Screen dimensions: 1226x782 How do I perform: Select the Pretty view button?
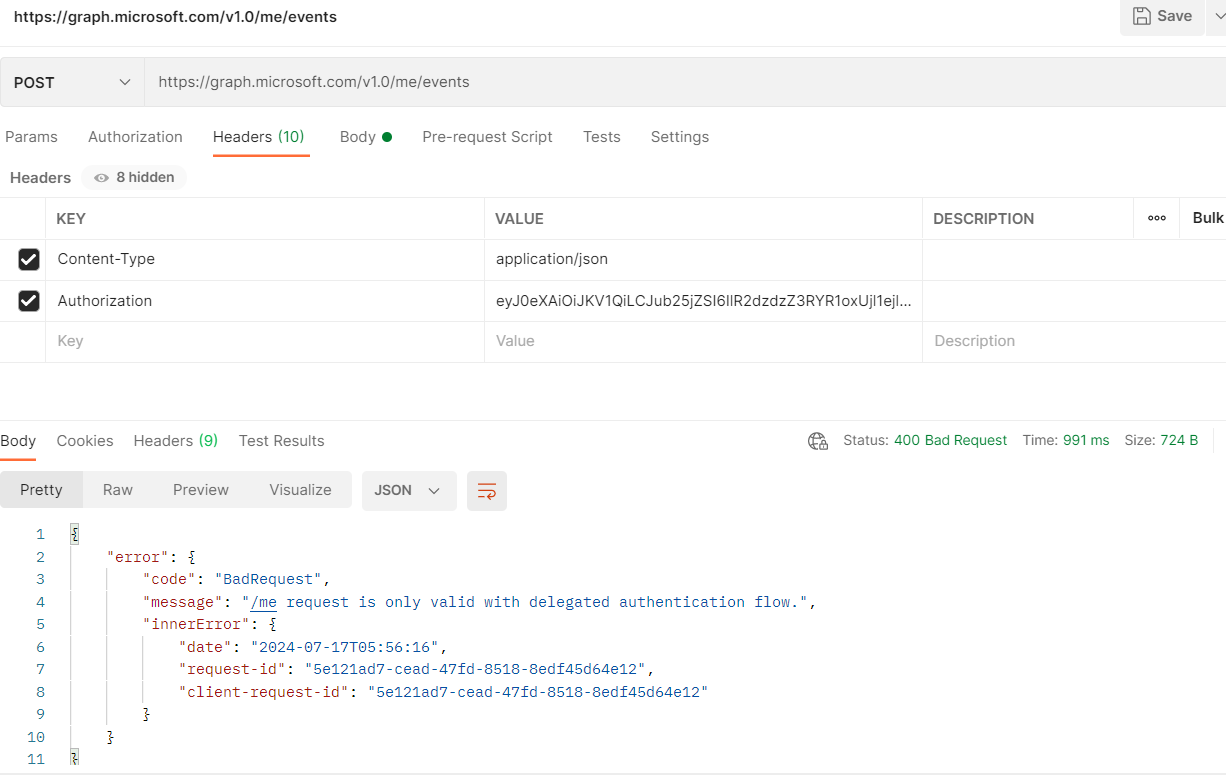(x=41, y=490)
